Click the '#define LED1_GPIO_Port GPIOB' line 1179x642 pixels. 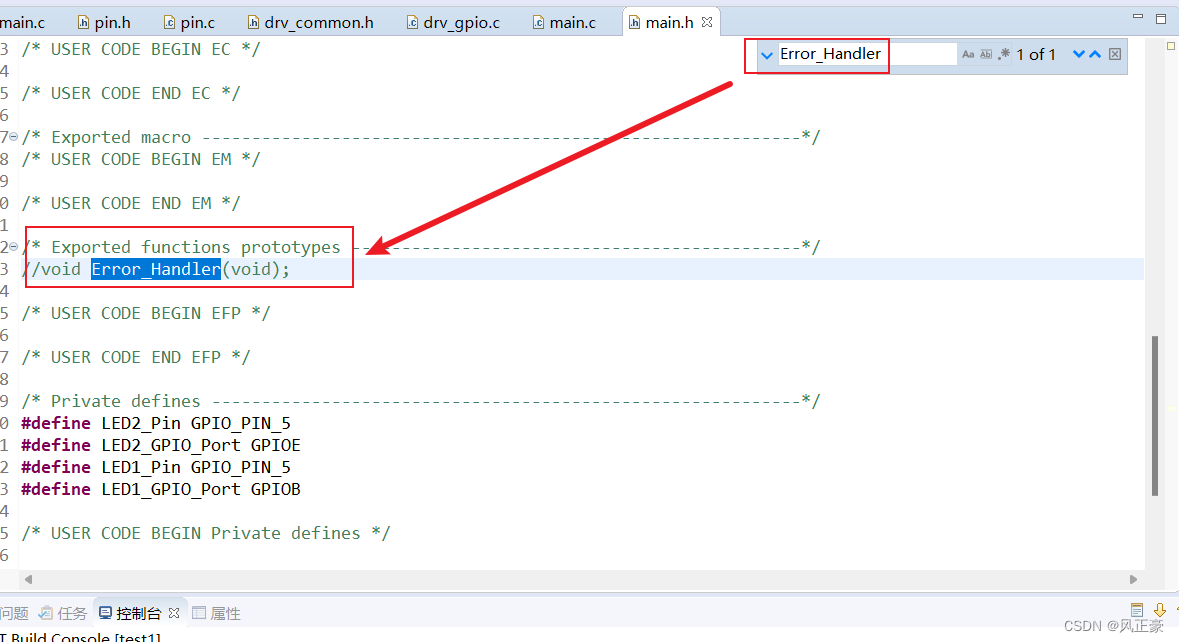pos(161,489)
